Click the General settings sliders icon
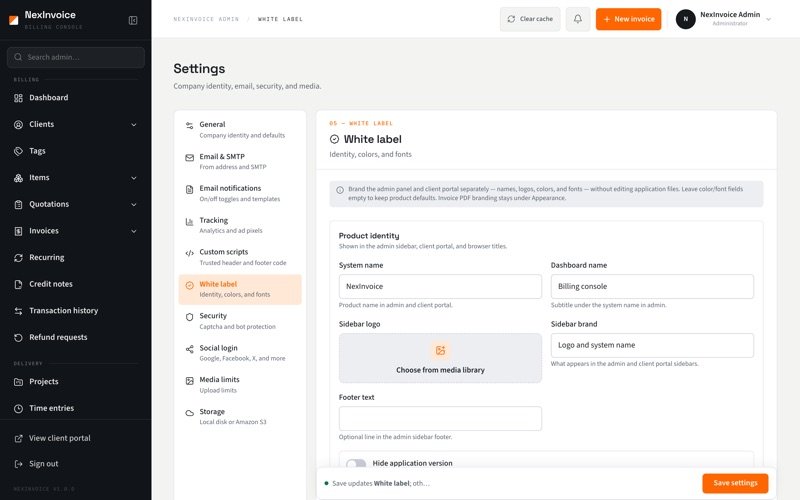The width and height of the screenshot is (800, 500). pyautogui.click(x=189, y=126)
